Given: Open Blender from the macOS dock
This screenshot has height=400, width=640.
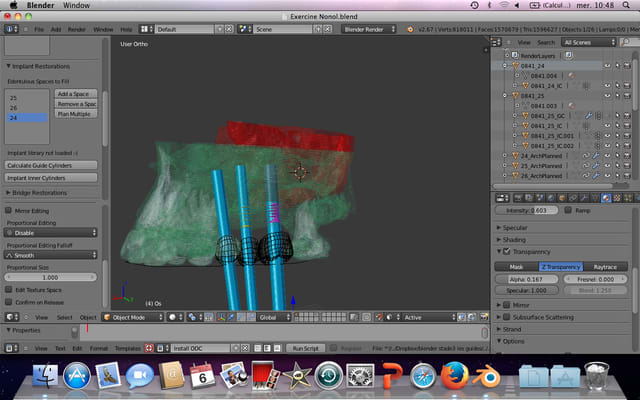Looking at the screenshot, I should coord(487,377).
